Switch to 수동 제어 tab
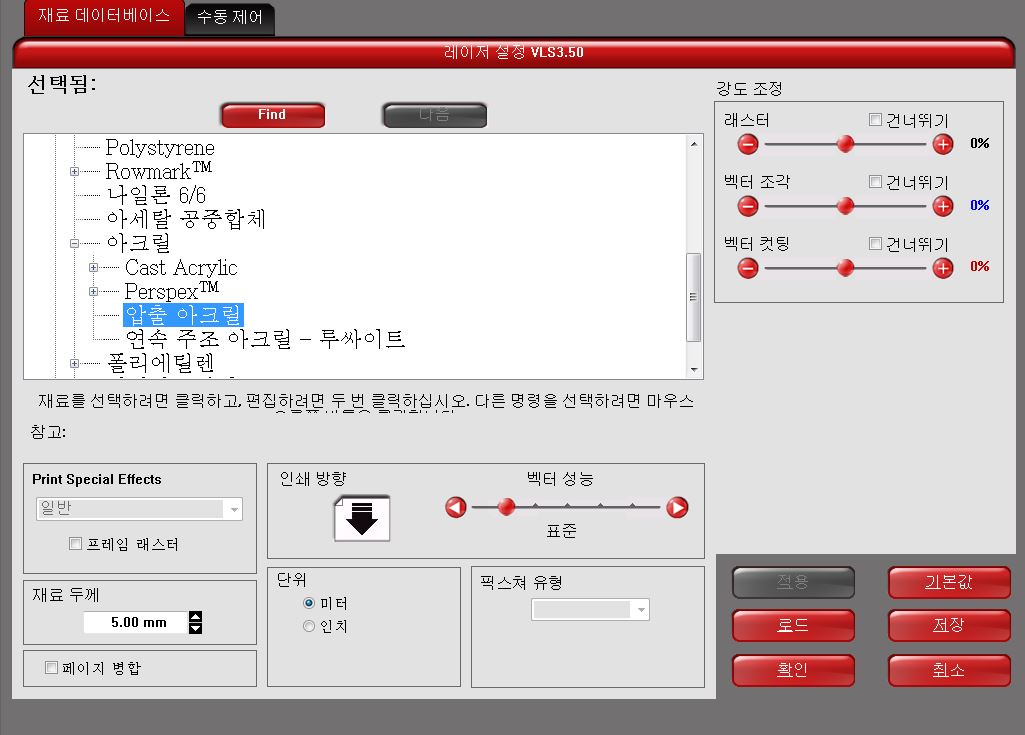Image resolution: width=1025 pixels, height=735 pixels. [229, 18]
